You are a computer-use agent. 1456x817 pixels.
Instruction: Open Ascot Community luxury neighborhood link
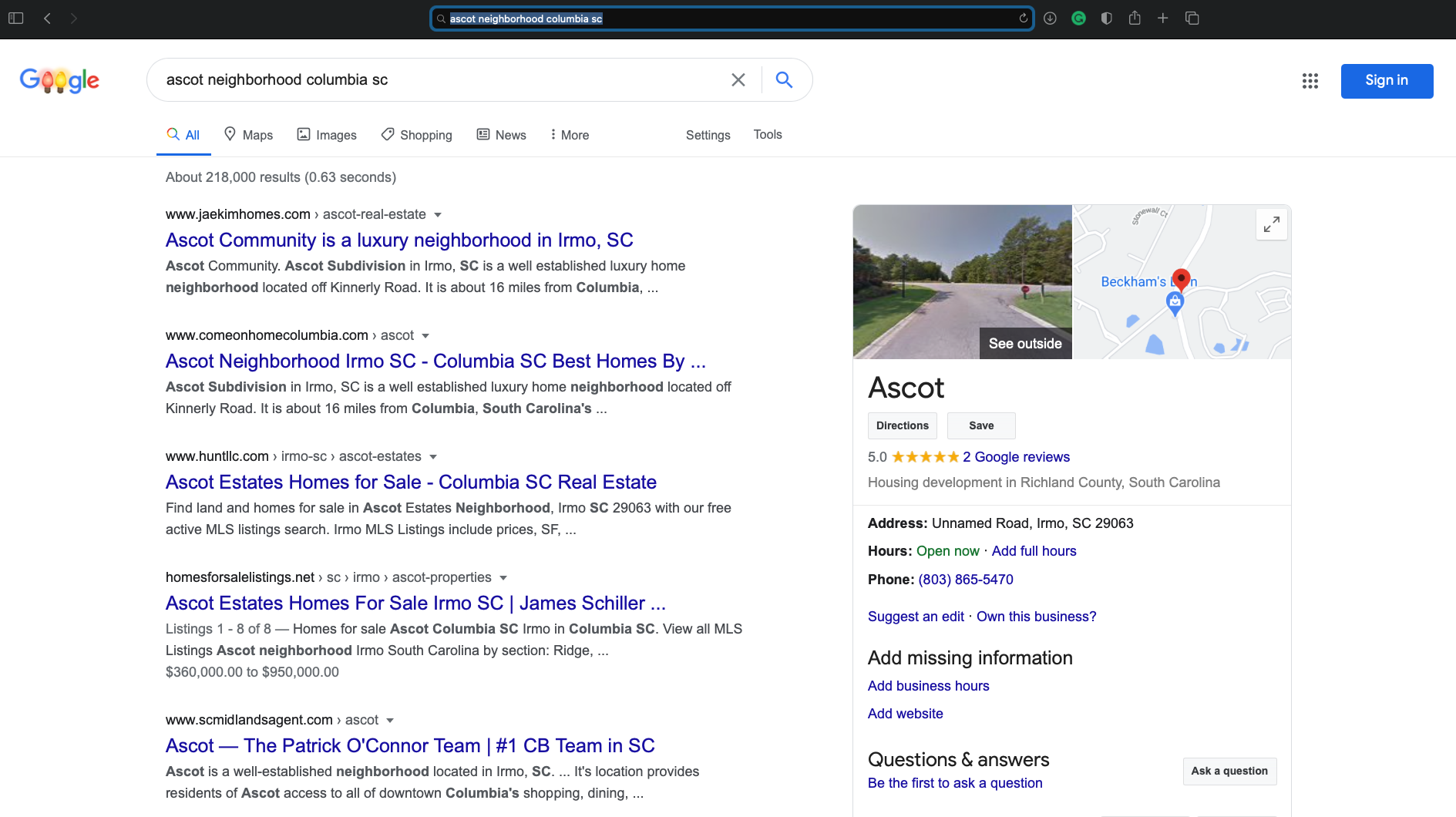point(399,240)
